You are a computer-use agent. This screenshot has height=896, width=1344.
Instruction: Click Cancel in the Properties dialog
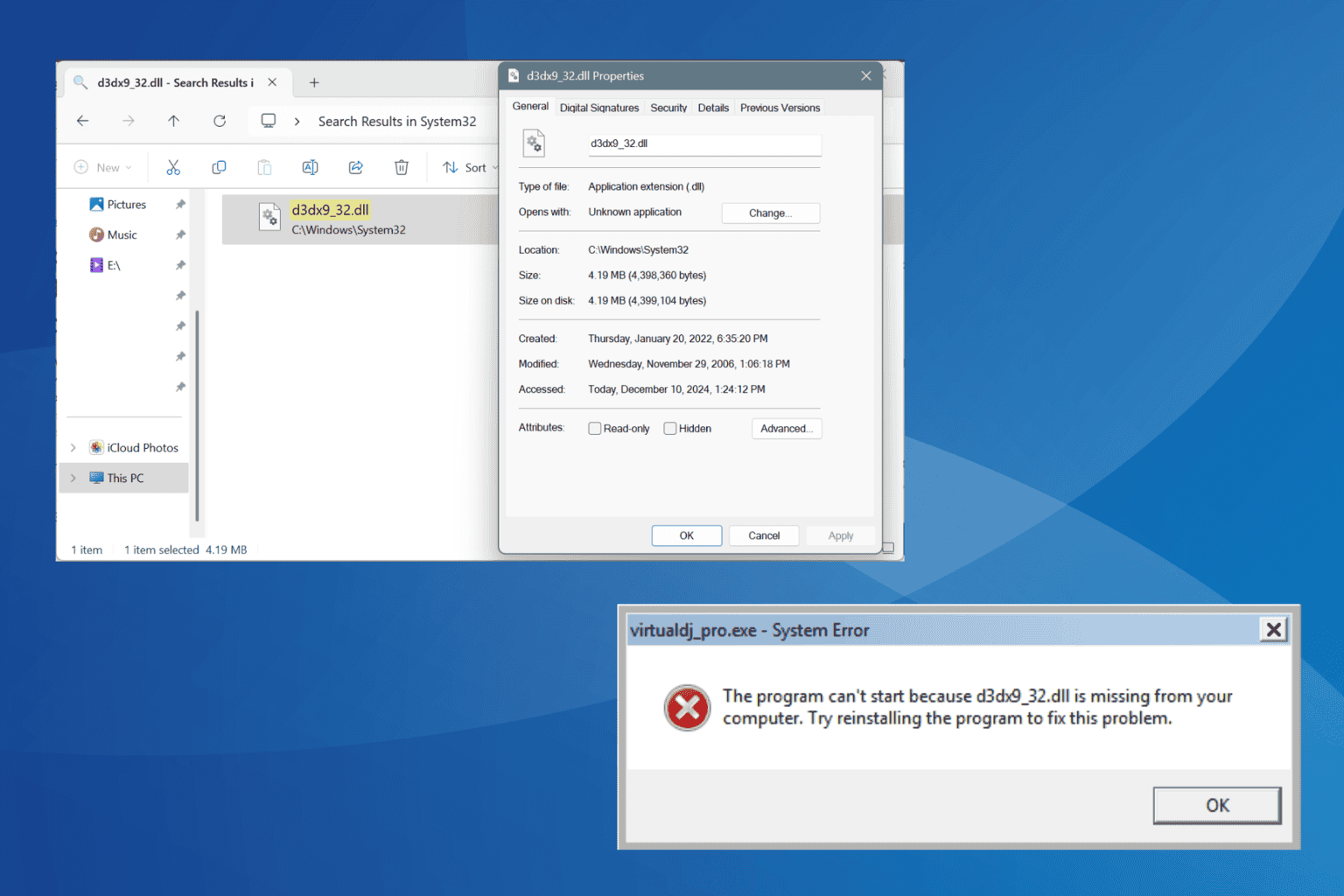[764, 535]
